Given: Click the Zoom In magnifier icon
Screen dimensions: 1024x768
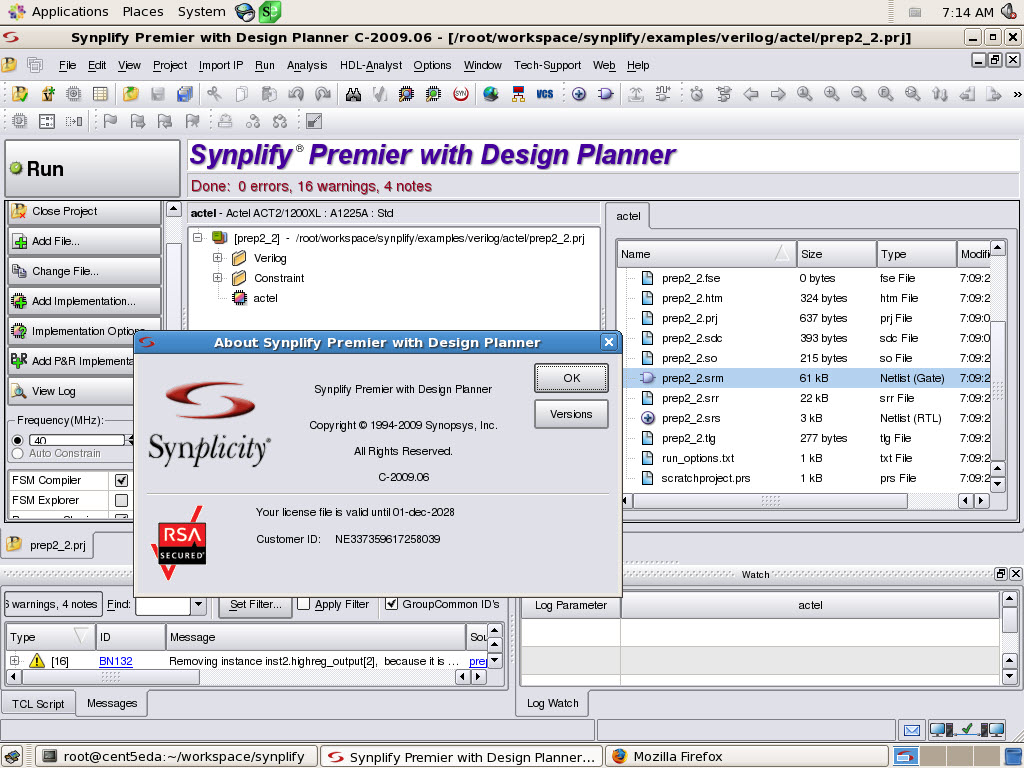Looking at the screenshot, I should (831, 94).
